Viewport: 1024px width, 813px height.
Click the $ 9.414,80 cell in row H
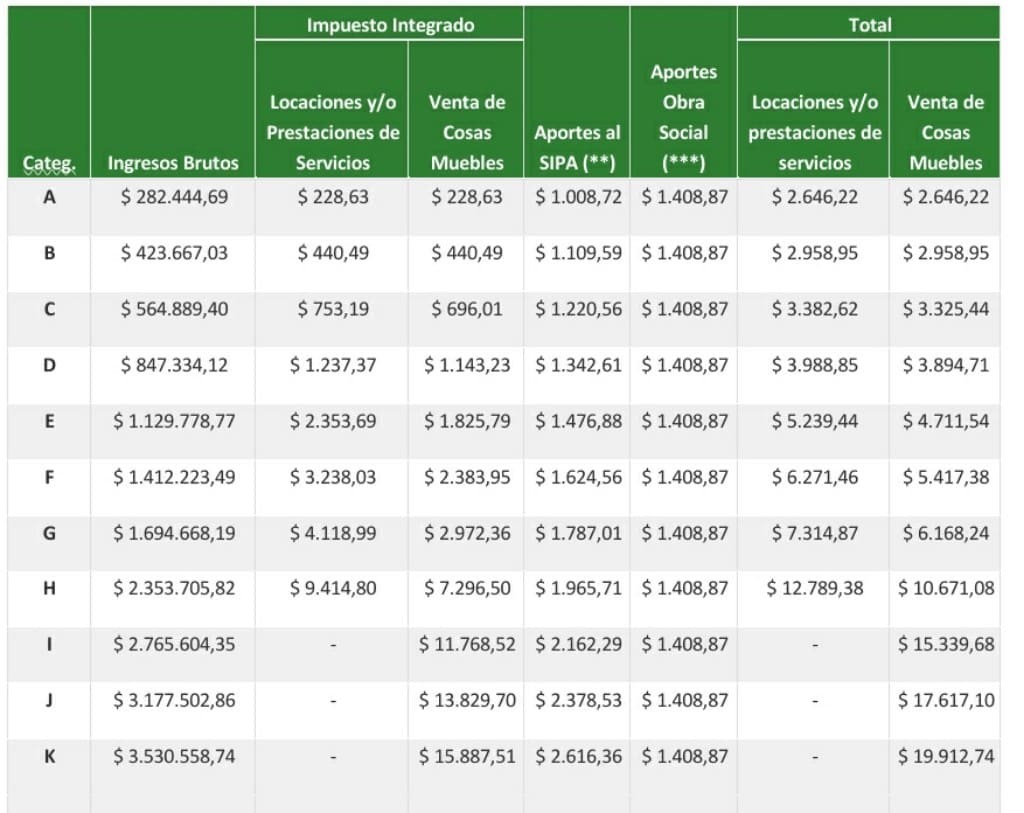tap(333, 588)
